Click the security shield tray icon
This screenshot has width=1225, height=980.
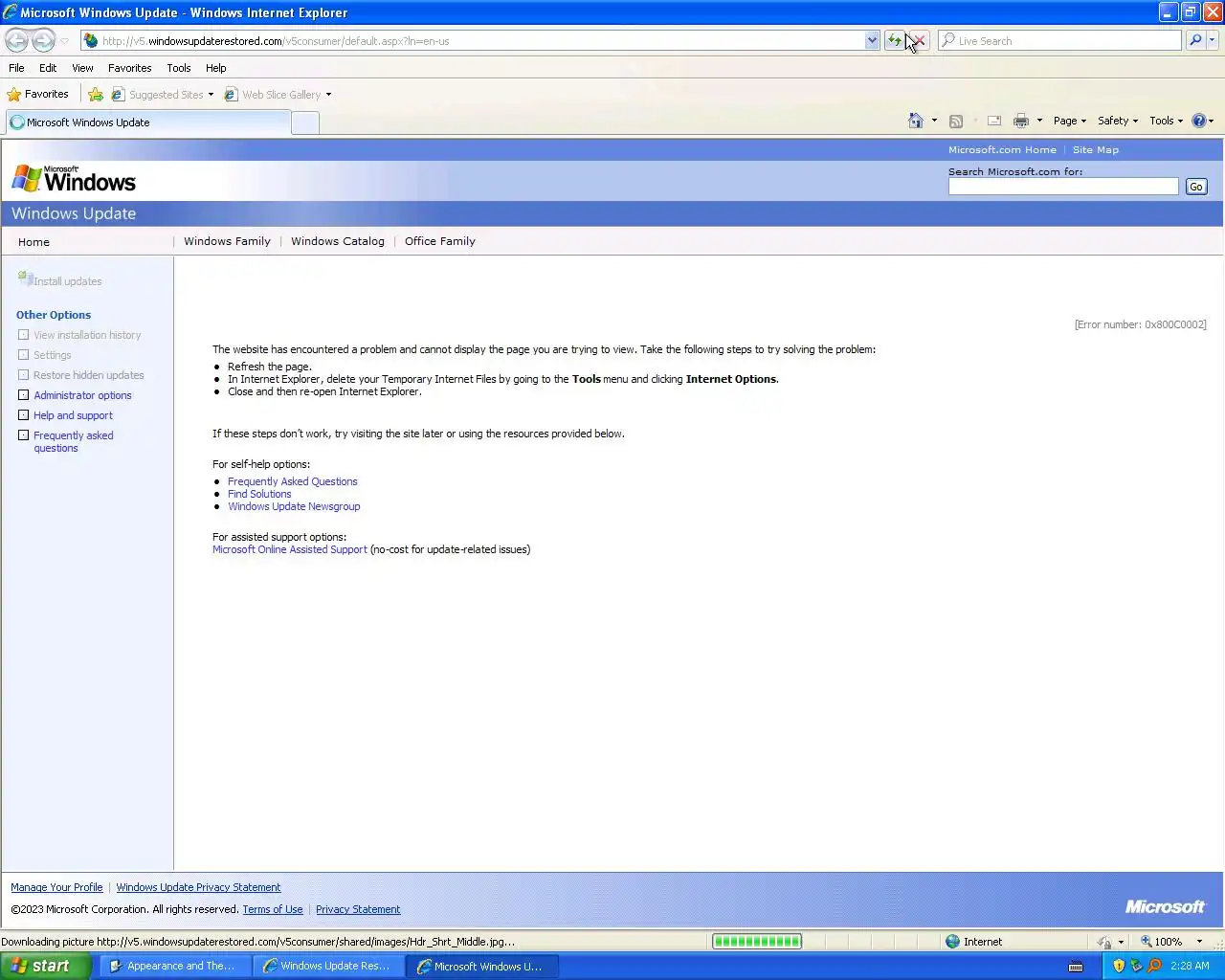click(x=1119, y=966)
